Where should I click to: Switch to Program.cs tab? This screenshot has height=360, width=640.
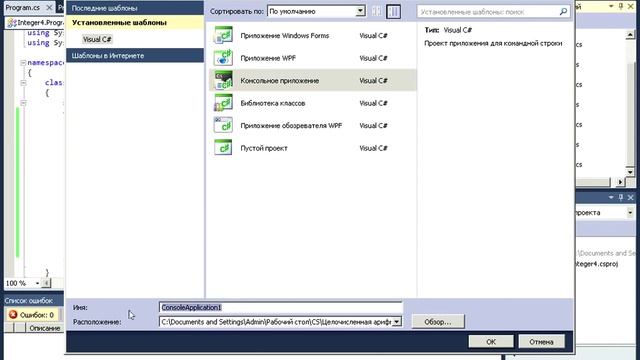click(x=22, y=7)
